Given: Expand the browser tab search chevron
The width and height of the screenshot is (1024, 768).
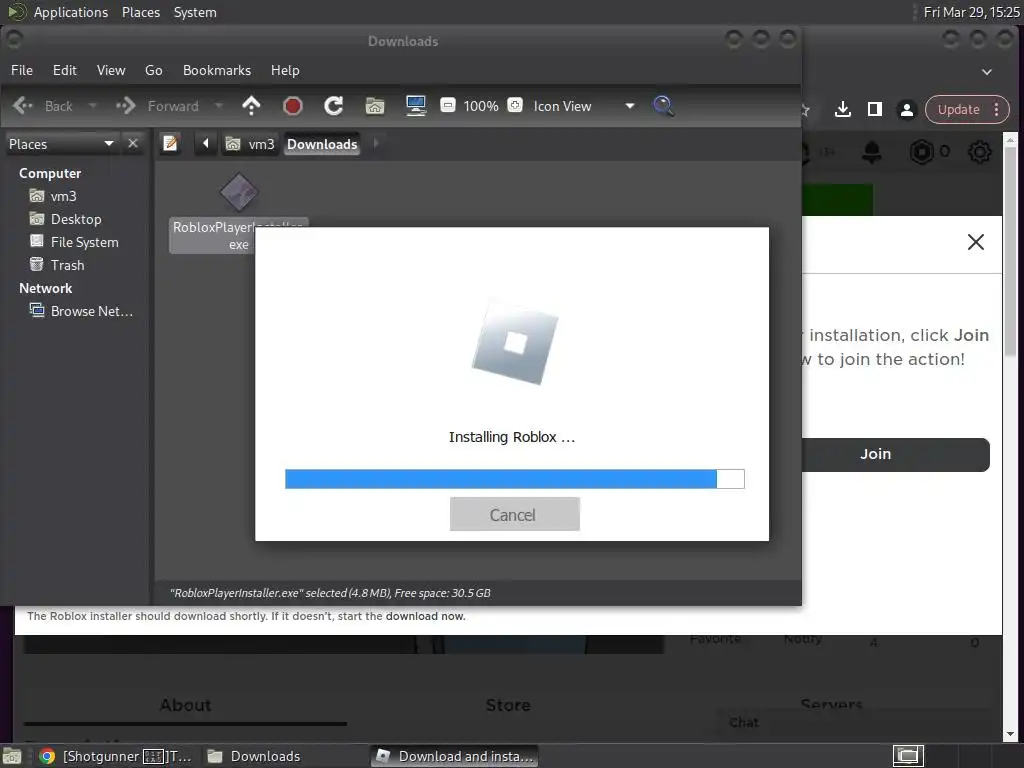Looking at the screenshot, I should [x=987, y=71].
